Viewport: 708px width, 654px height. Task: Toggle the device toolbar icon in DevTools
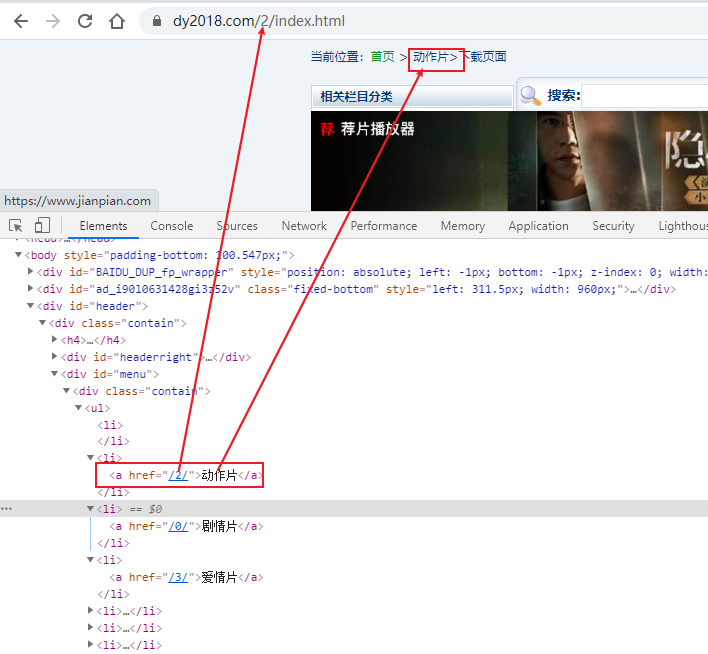click(42, 225)
